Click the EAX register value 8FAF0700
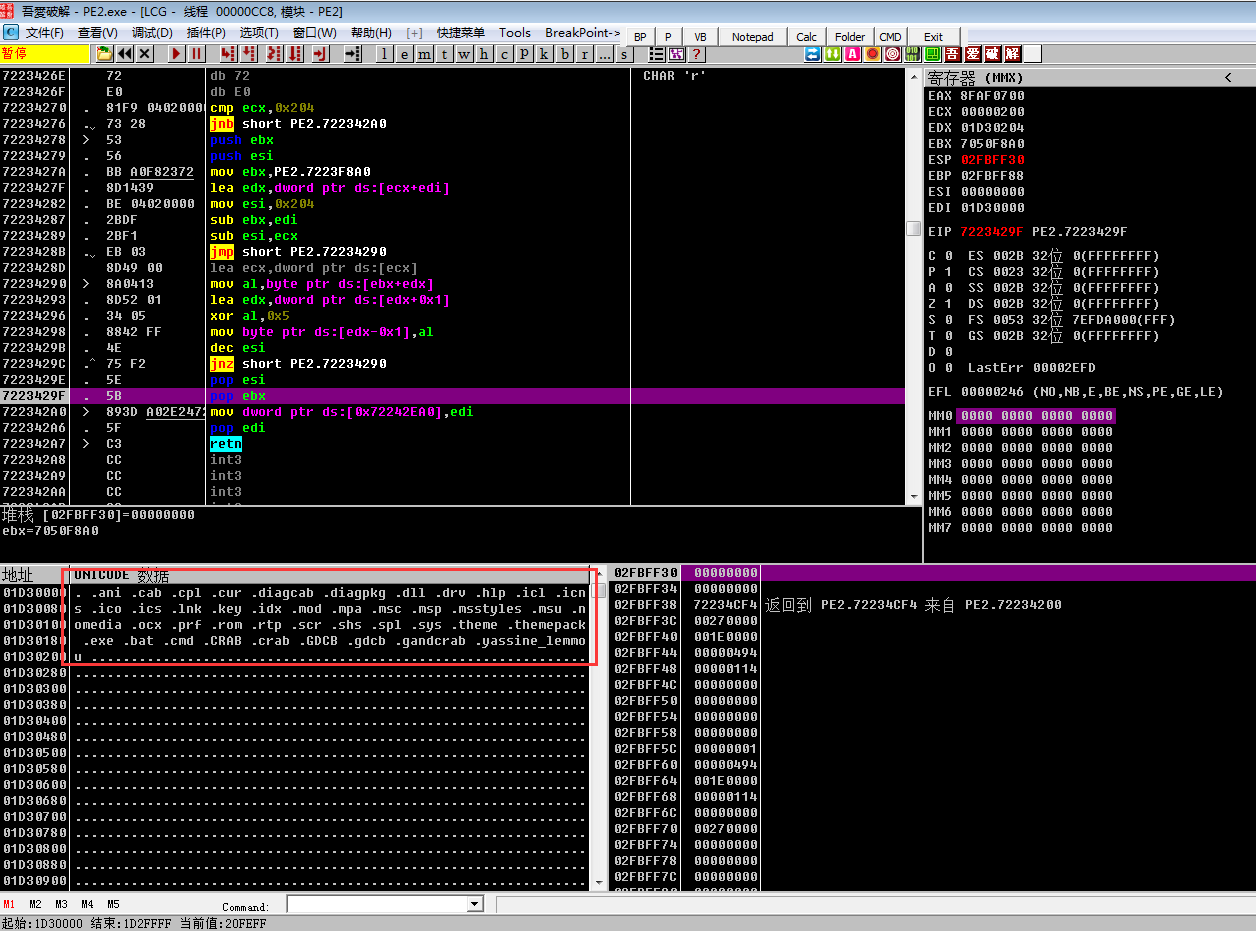1256x932 pixels. pyautogui.click(x=993, y=96)
